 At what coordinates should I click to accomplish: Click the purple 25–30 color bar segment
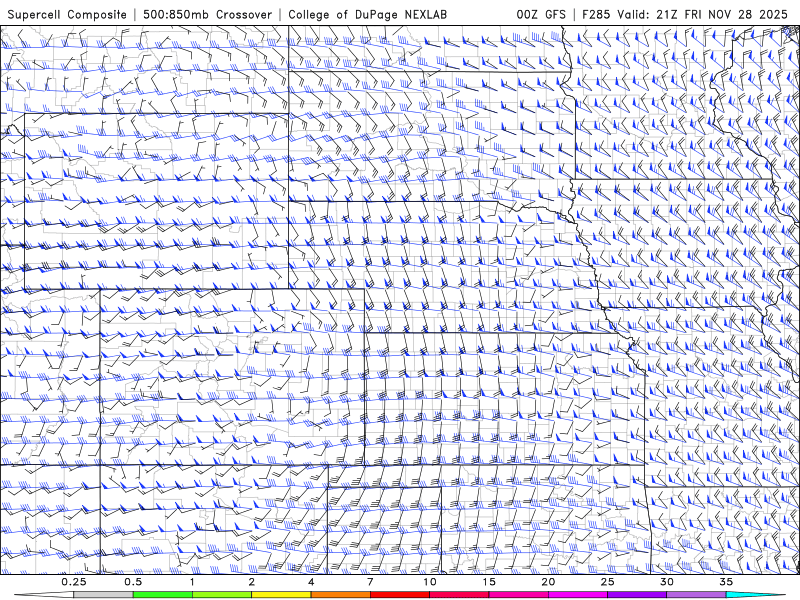[637, 595]
